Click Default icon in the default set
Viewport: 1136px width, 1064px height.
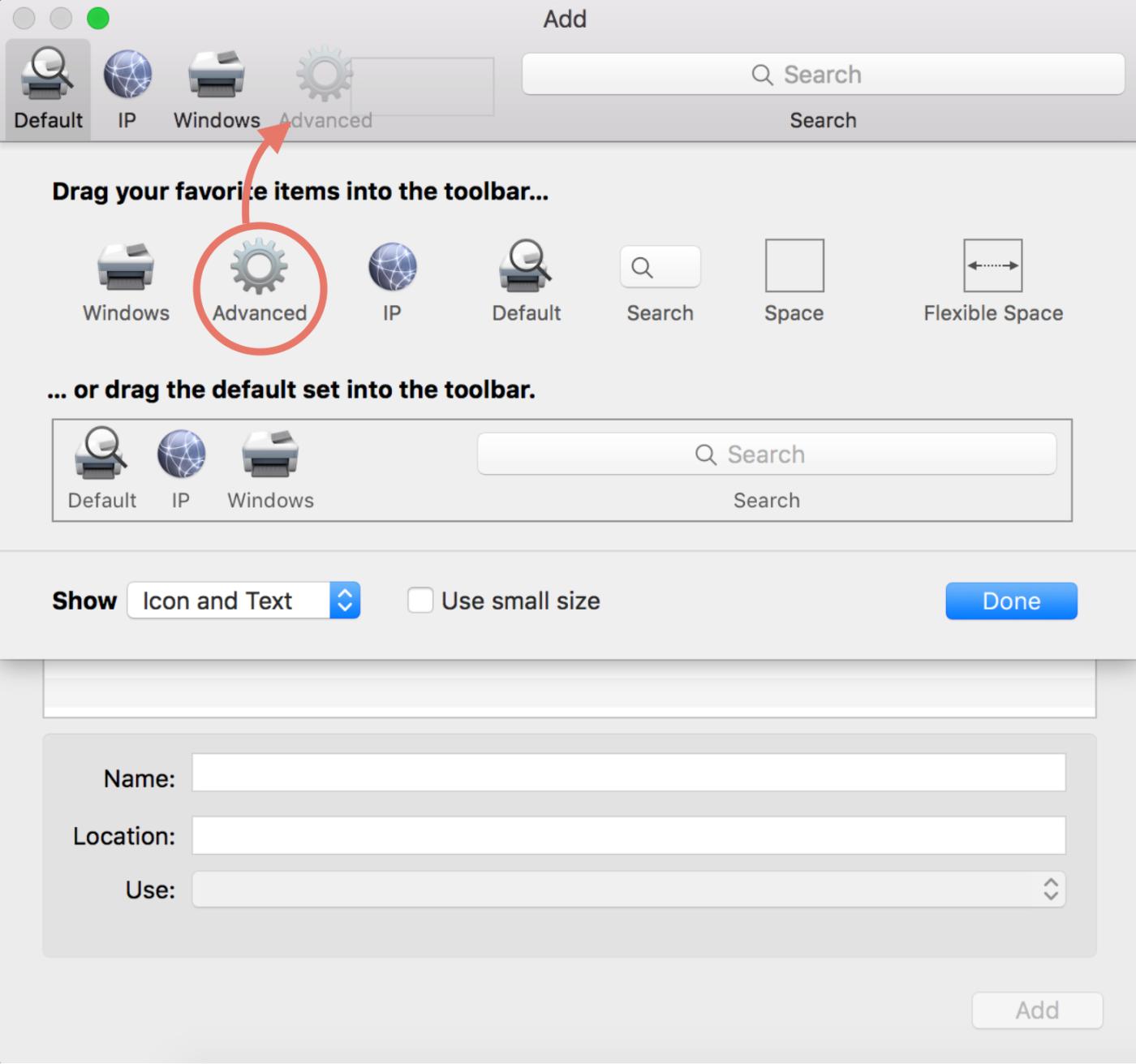coord(101,469)
